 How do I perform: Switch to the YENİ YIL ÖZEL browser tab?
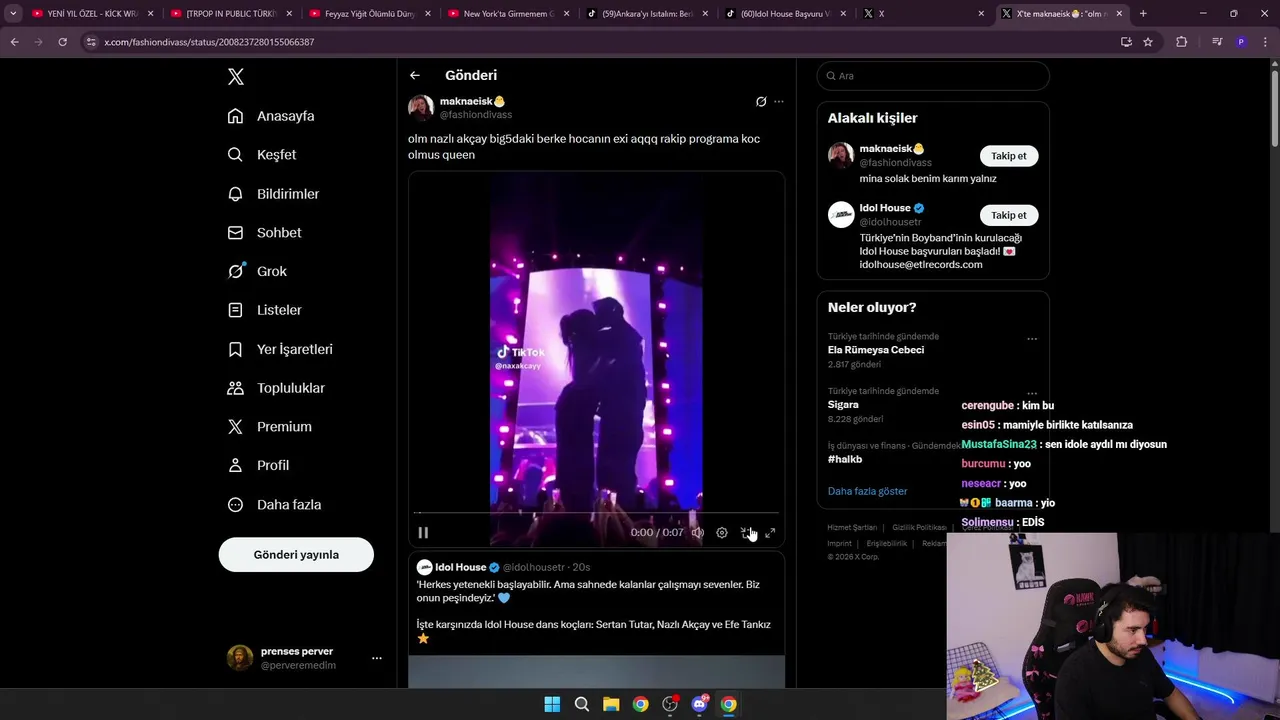click(x=90, y=14)
